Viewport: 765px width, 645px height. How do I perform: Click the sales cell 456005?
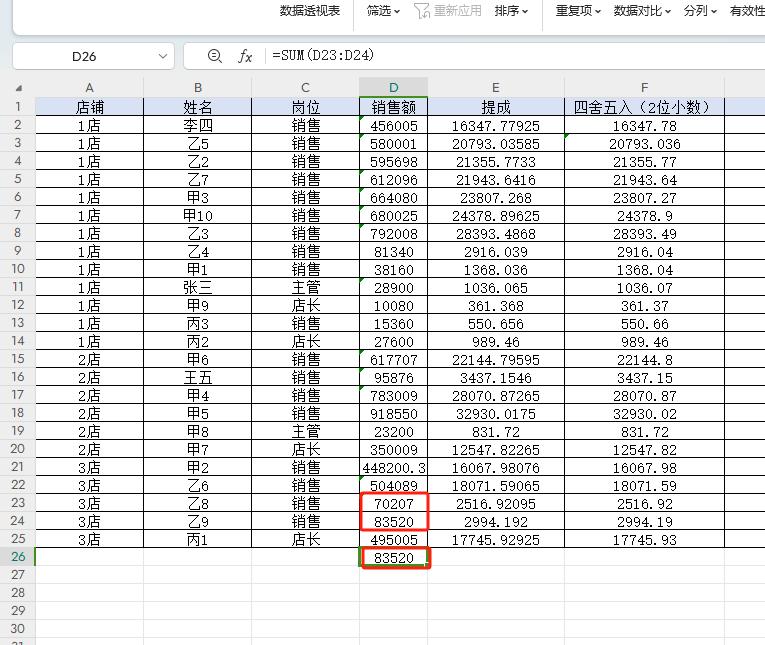pyautogui.click(x=394, y=126)
